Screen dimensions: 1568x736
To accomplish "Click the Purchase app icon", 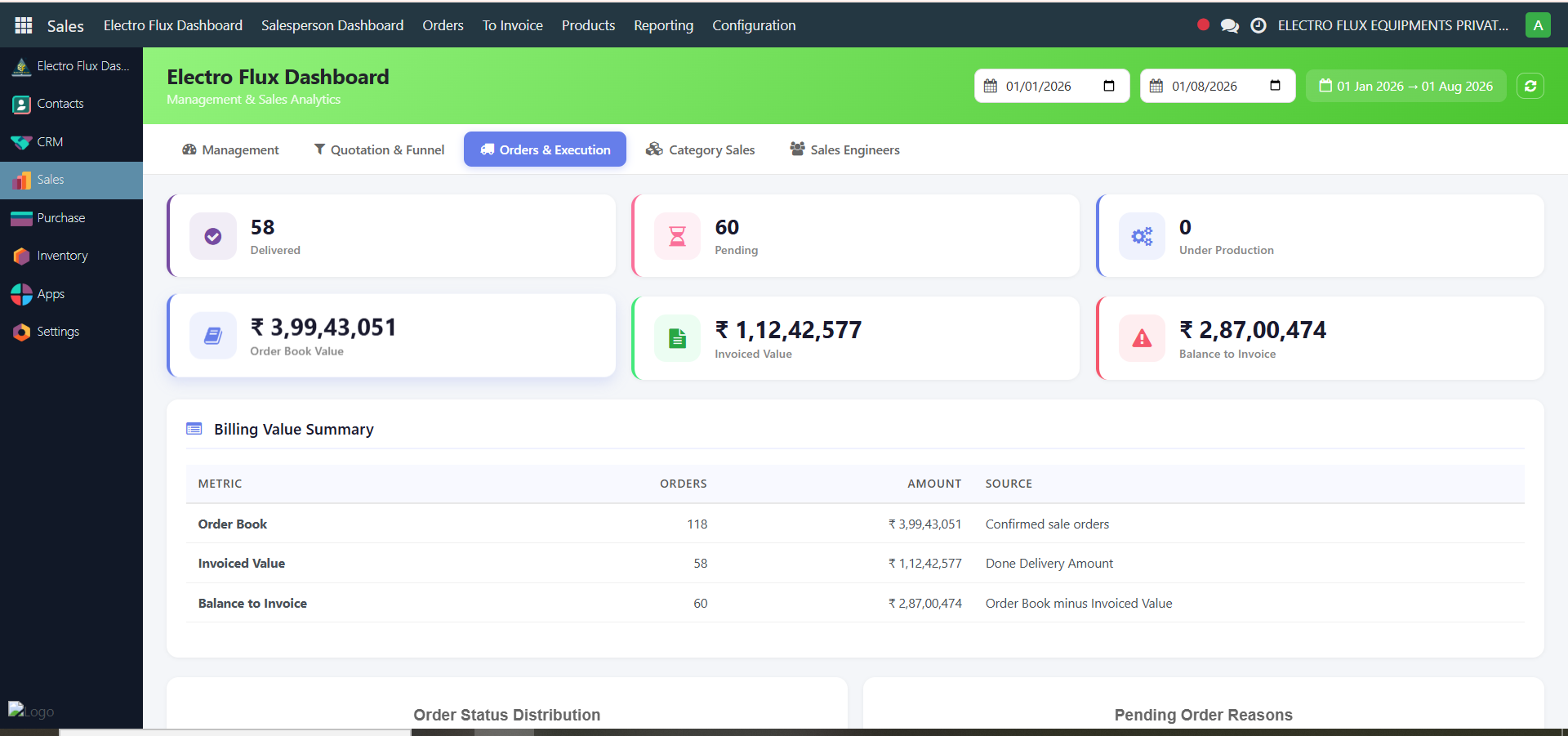I will (x=22, y=218).
